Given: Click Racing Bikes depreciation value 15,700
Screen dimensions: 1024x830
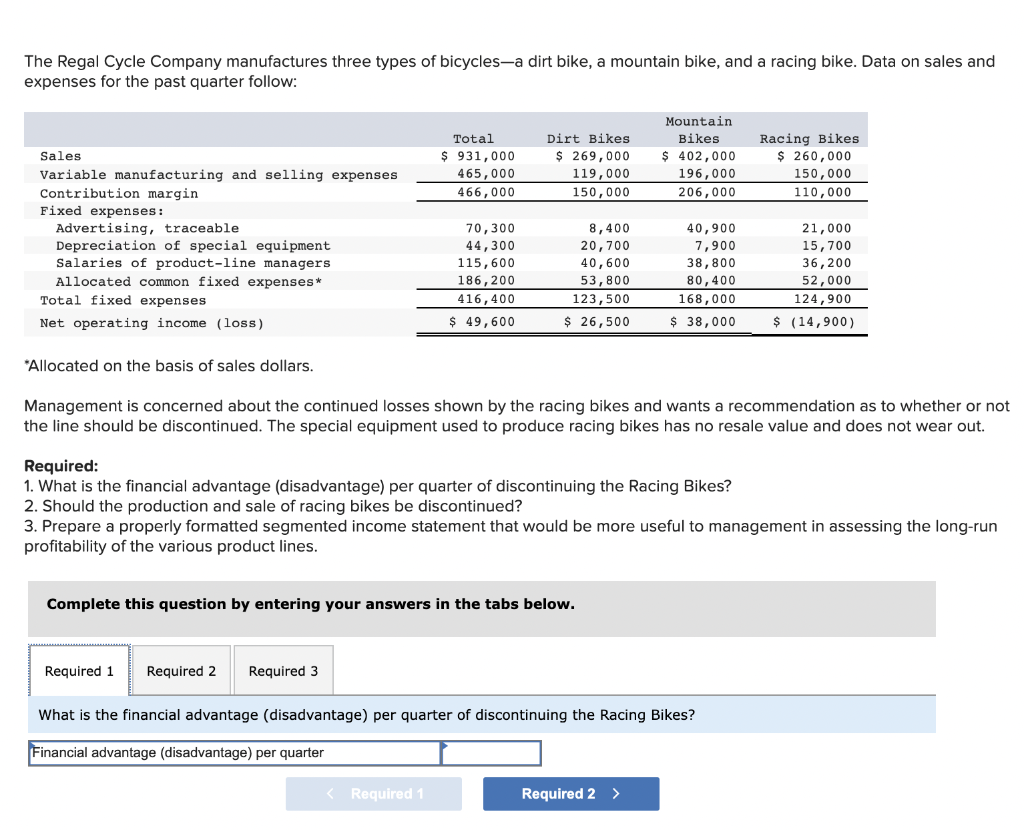Looking at the screenshot, I should (826, 246).
